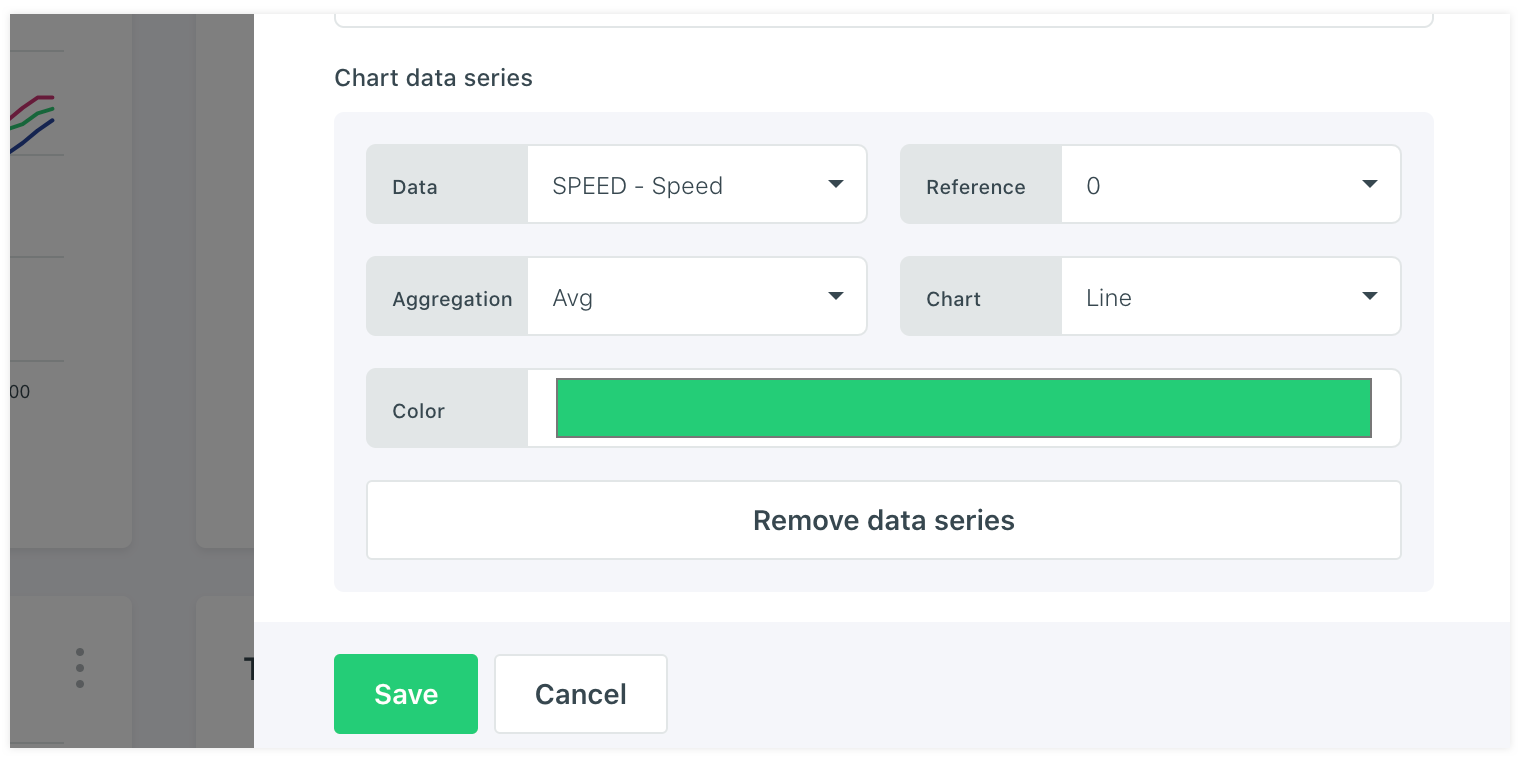This screenshot has width=1520, height=760.
Task: Click Remove data series button
Action: point(883,520)
